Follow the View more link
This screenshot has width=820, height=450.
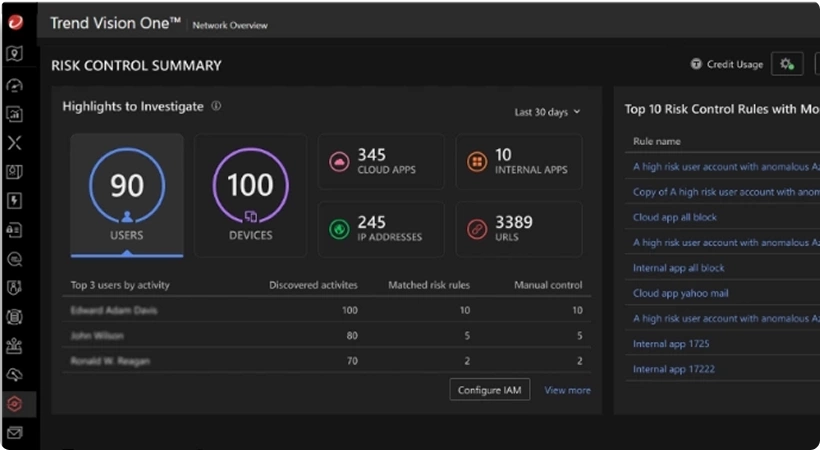point(567,390)
